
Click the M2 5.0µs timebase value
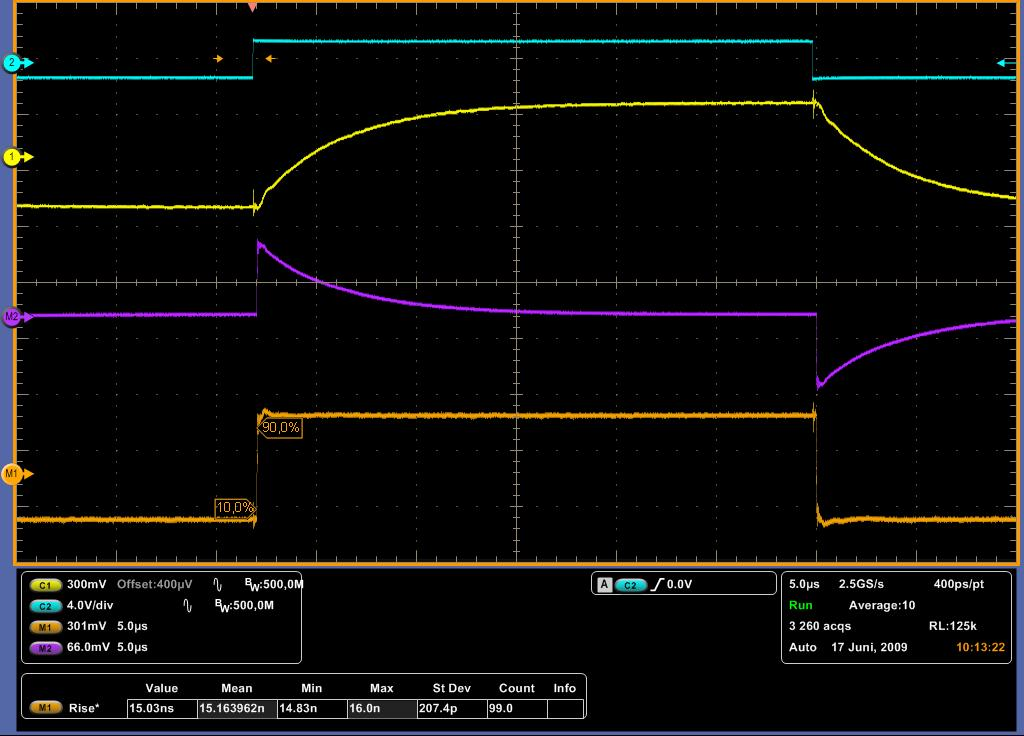click(x=133, y=647)
